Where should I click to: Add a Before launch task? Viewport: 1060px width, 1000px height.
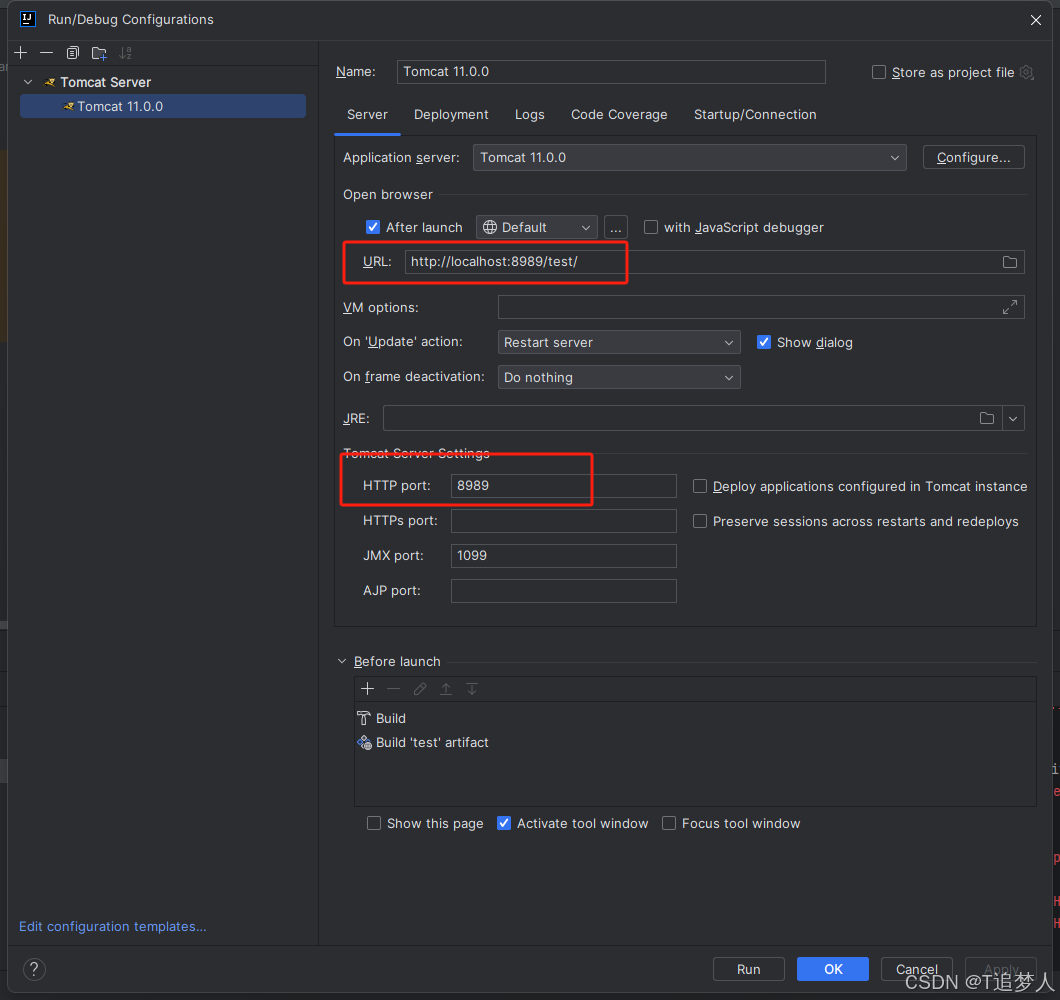368,688
